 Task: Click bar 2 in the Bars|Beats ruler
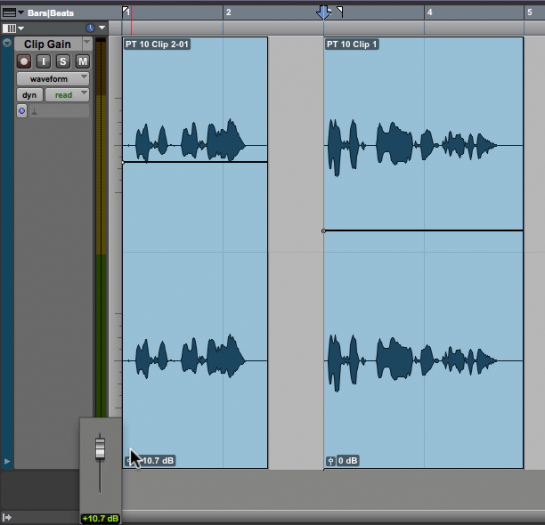coord(228,13)
